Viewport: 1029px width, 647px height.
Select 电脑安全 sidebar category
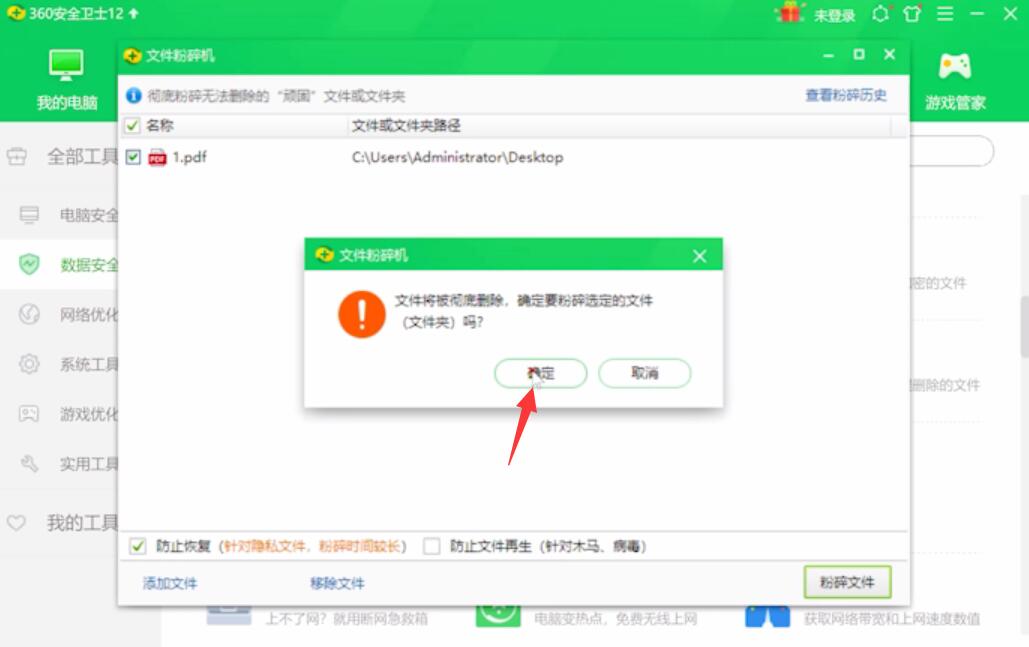(x=89, y=215)
